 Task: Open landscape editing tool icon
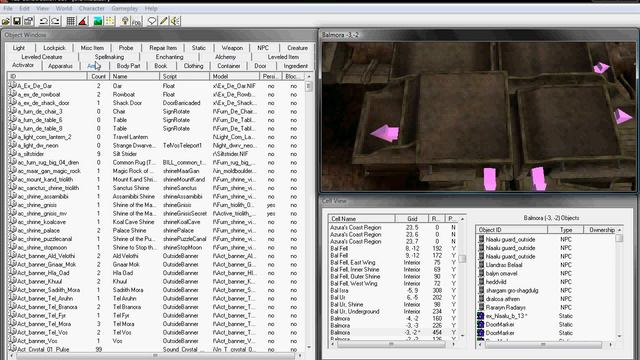98,21
